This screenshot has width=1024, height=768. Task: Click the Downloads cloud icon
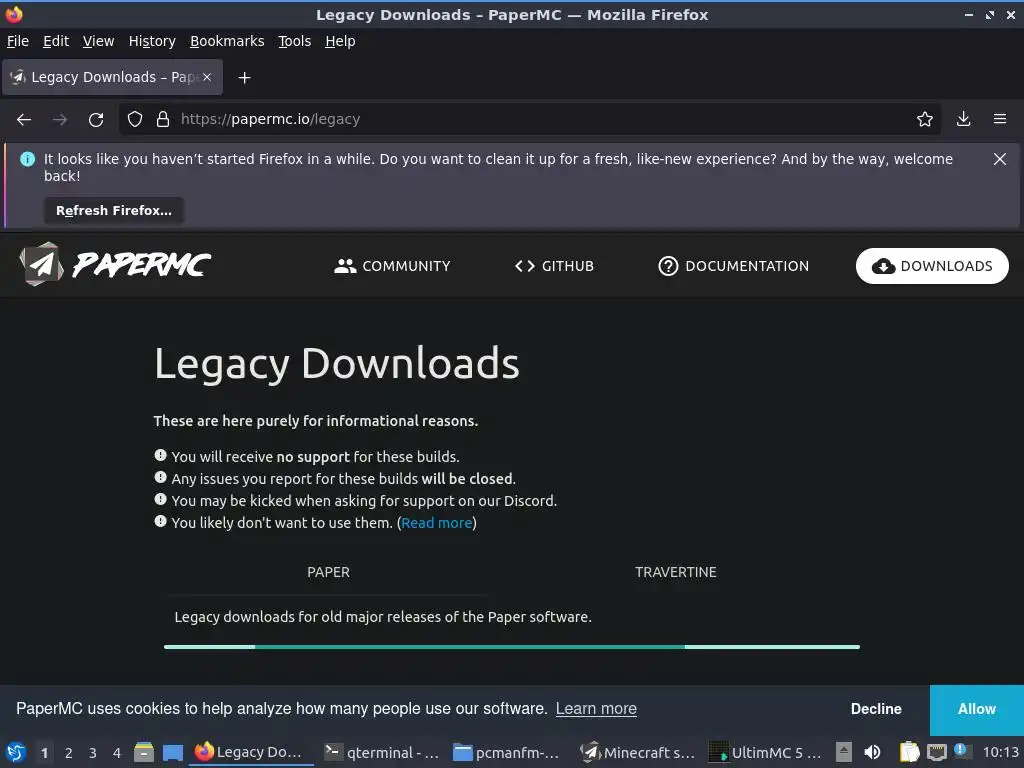(x=883, y=266)
